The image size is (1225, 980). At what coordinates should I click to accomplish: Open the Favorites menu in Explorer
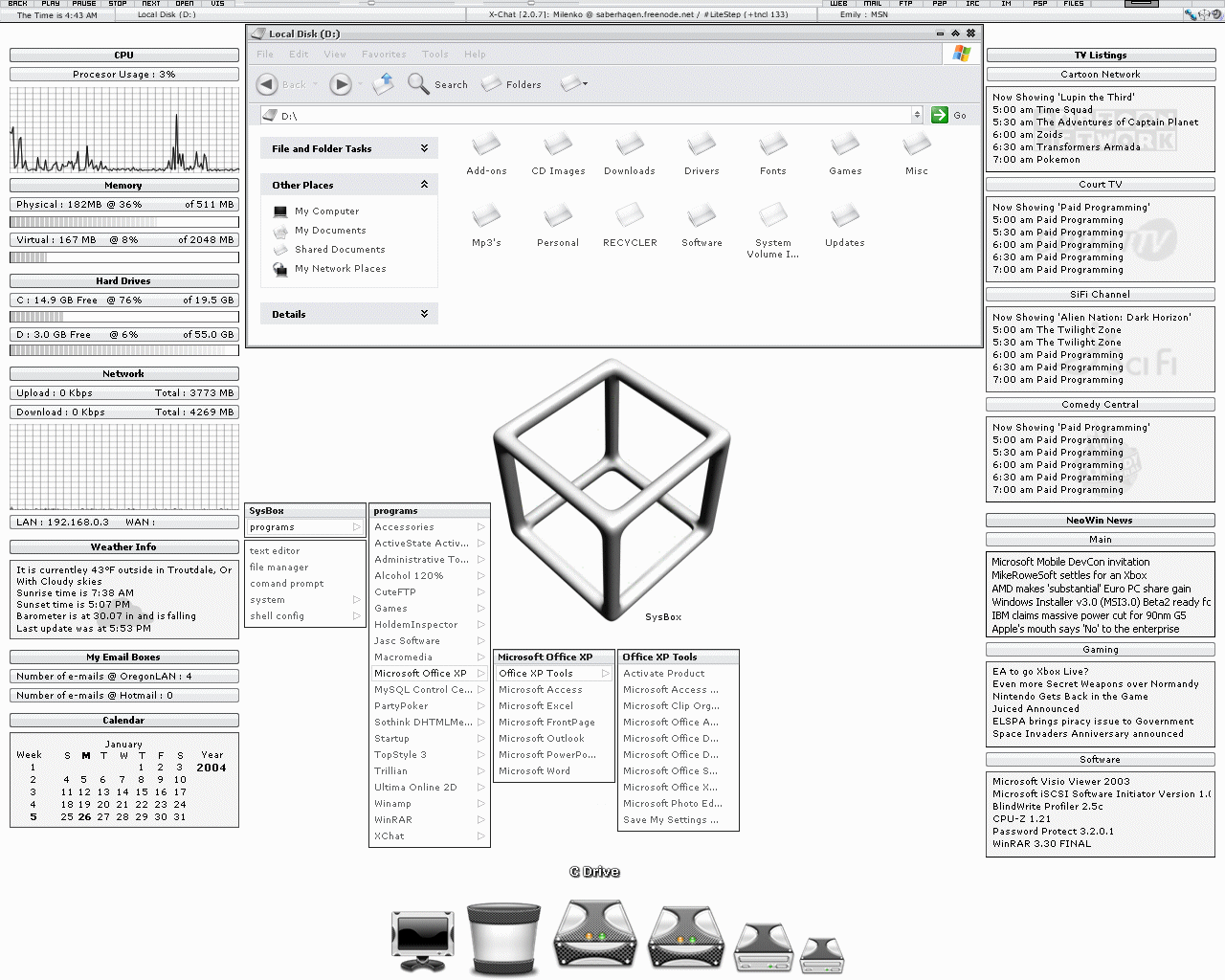384,55
